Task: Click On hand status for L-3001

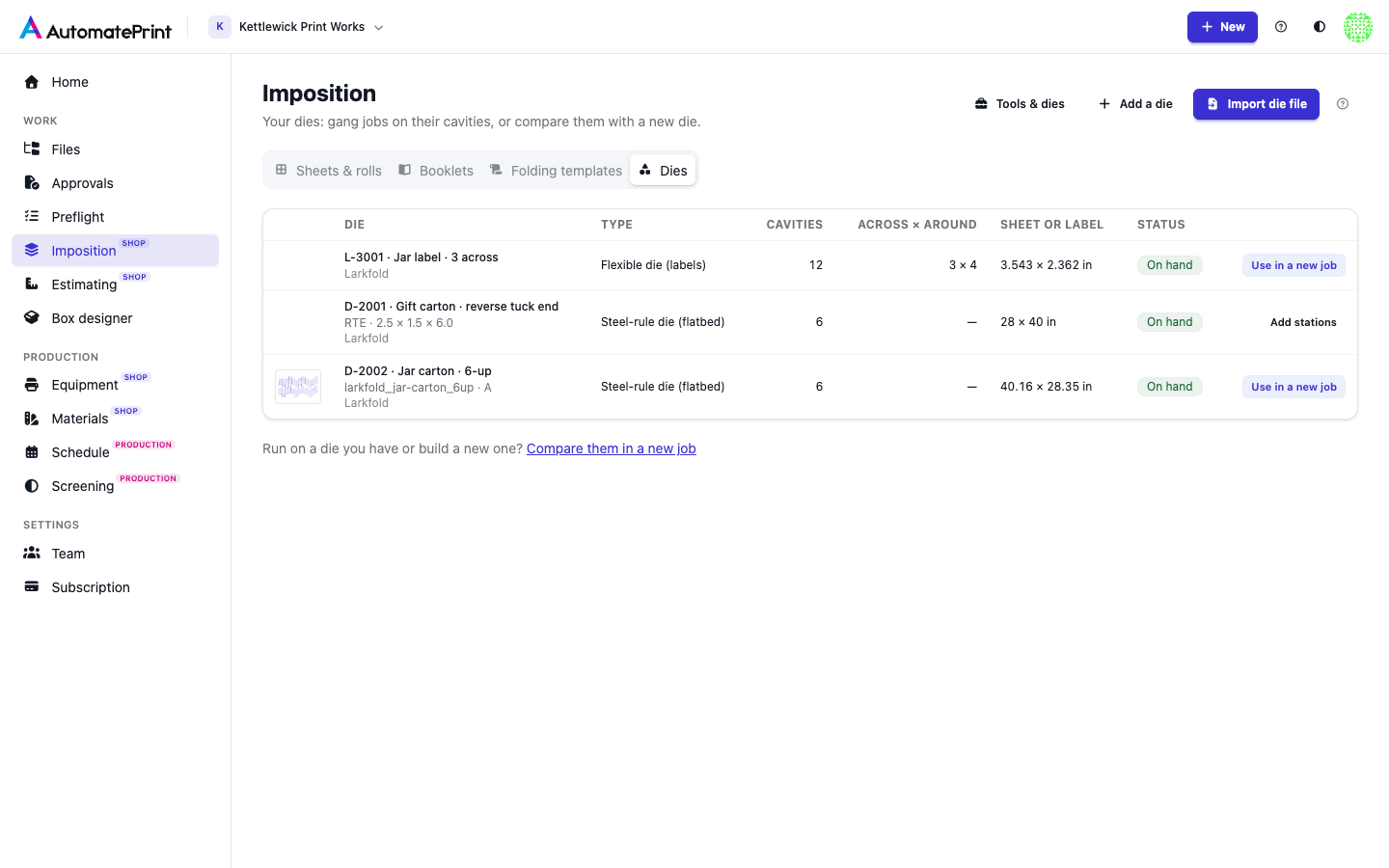Action: (1169, 265)
